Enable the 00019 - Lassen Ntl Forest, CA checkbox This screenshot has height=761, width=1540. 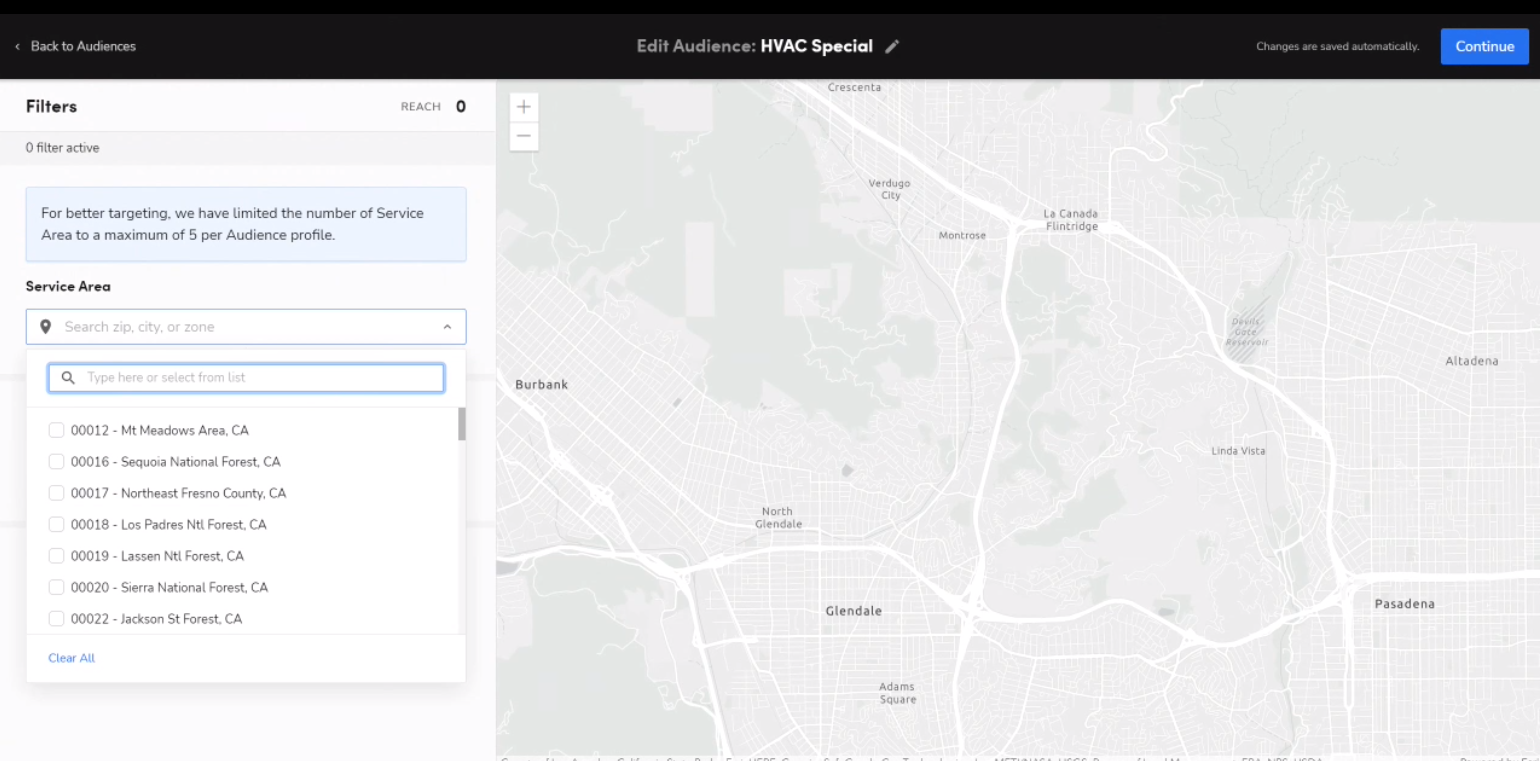tap(57, 556)
